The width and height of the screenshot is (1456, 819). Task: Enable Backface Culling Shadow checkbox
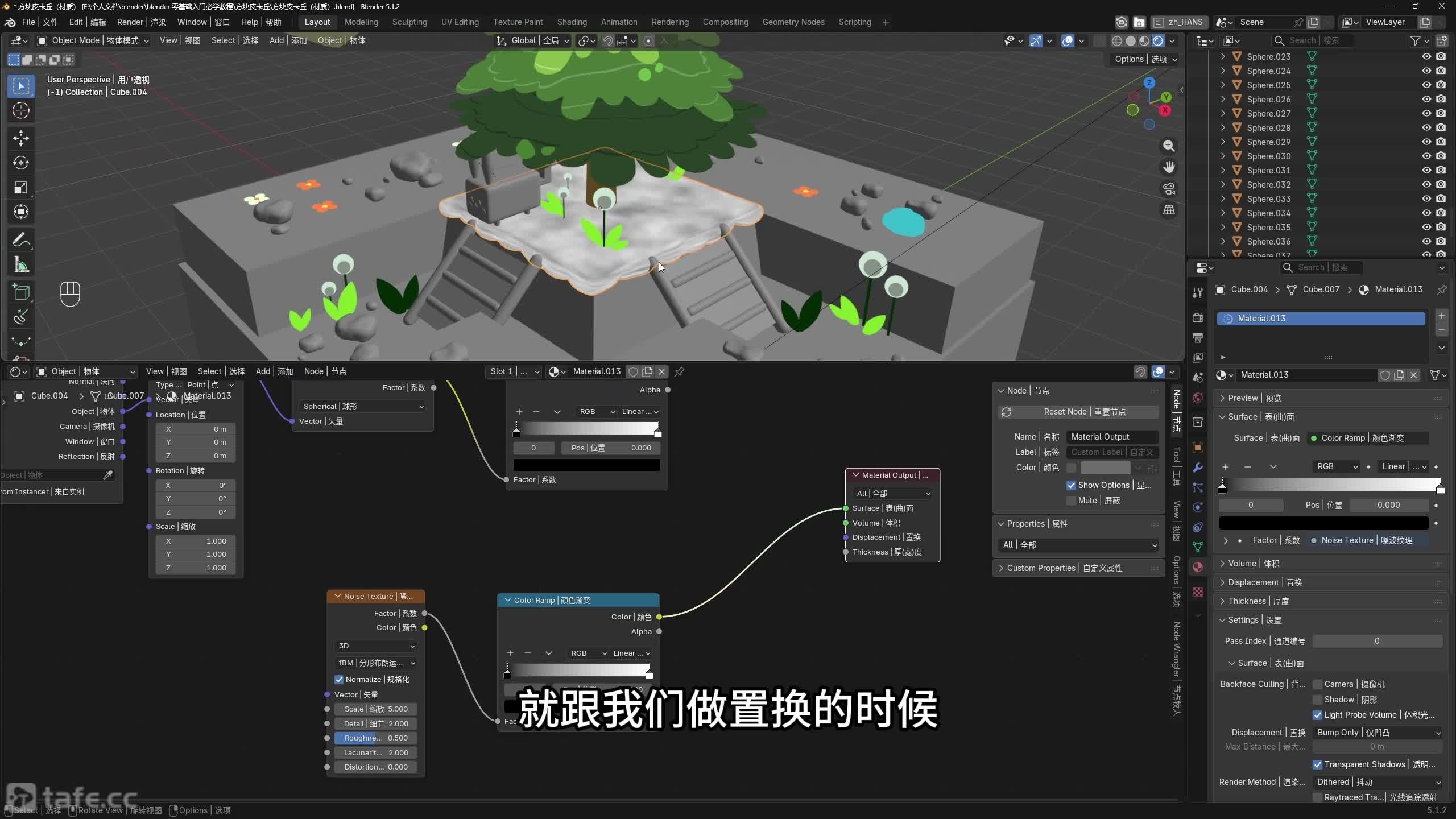click(x=1317, y=700)
